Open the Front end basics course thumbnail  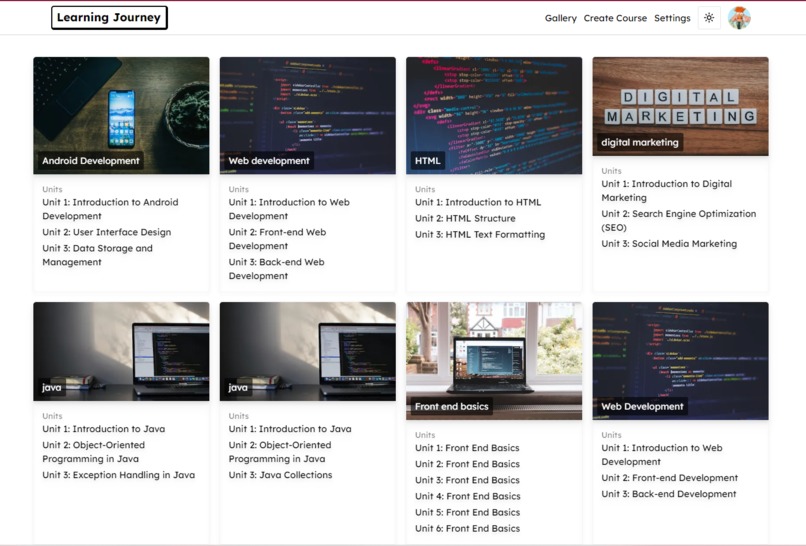[x=494, y=360]
